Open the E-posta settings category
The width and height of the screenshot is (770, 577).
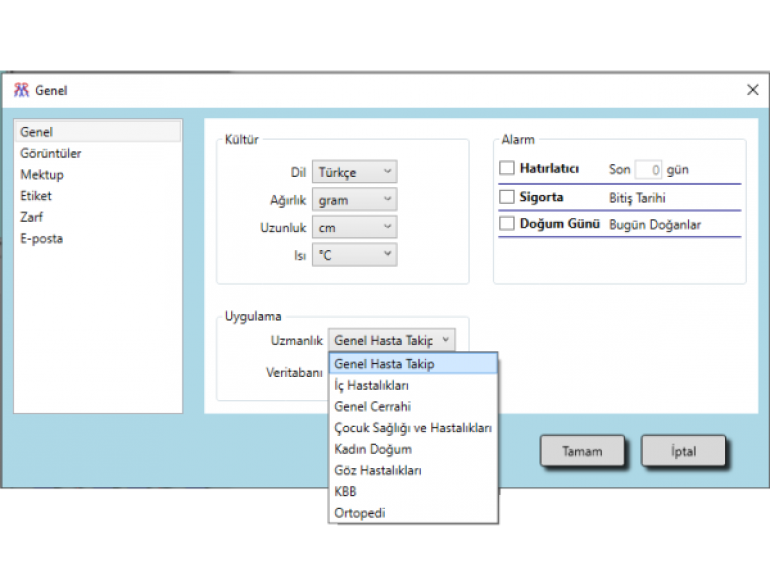[98, 238]
